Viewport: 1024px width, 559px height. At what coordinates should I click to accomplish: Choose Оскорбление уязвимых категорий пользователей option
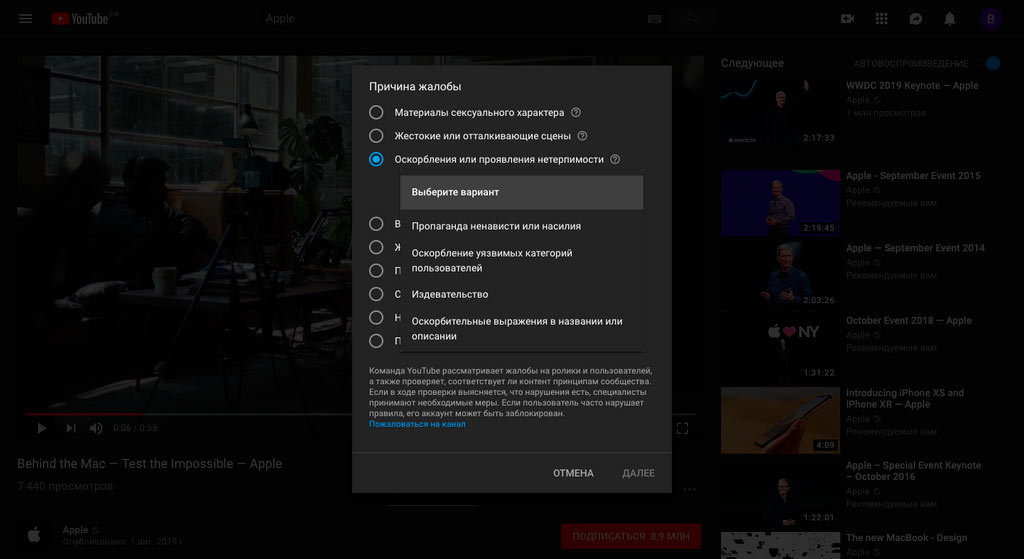coord(522,261)
